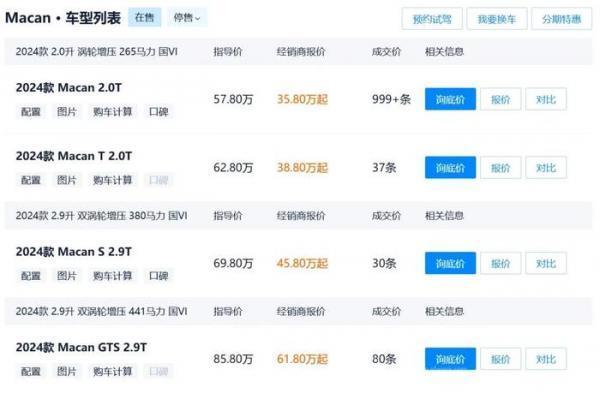
Task: Open the 分期特惠 installment offer button
Action: pyautogui.click(x=561, y=19)
